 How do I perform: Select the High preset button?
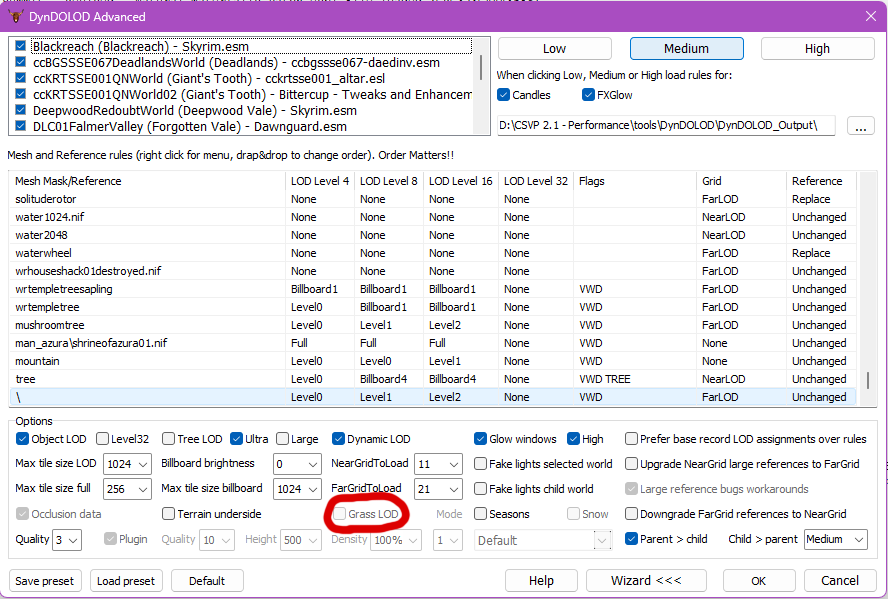click(816, 48)
